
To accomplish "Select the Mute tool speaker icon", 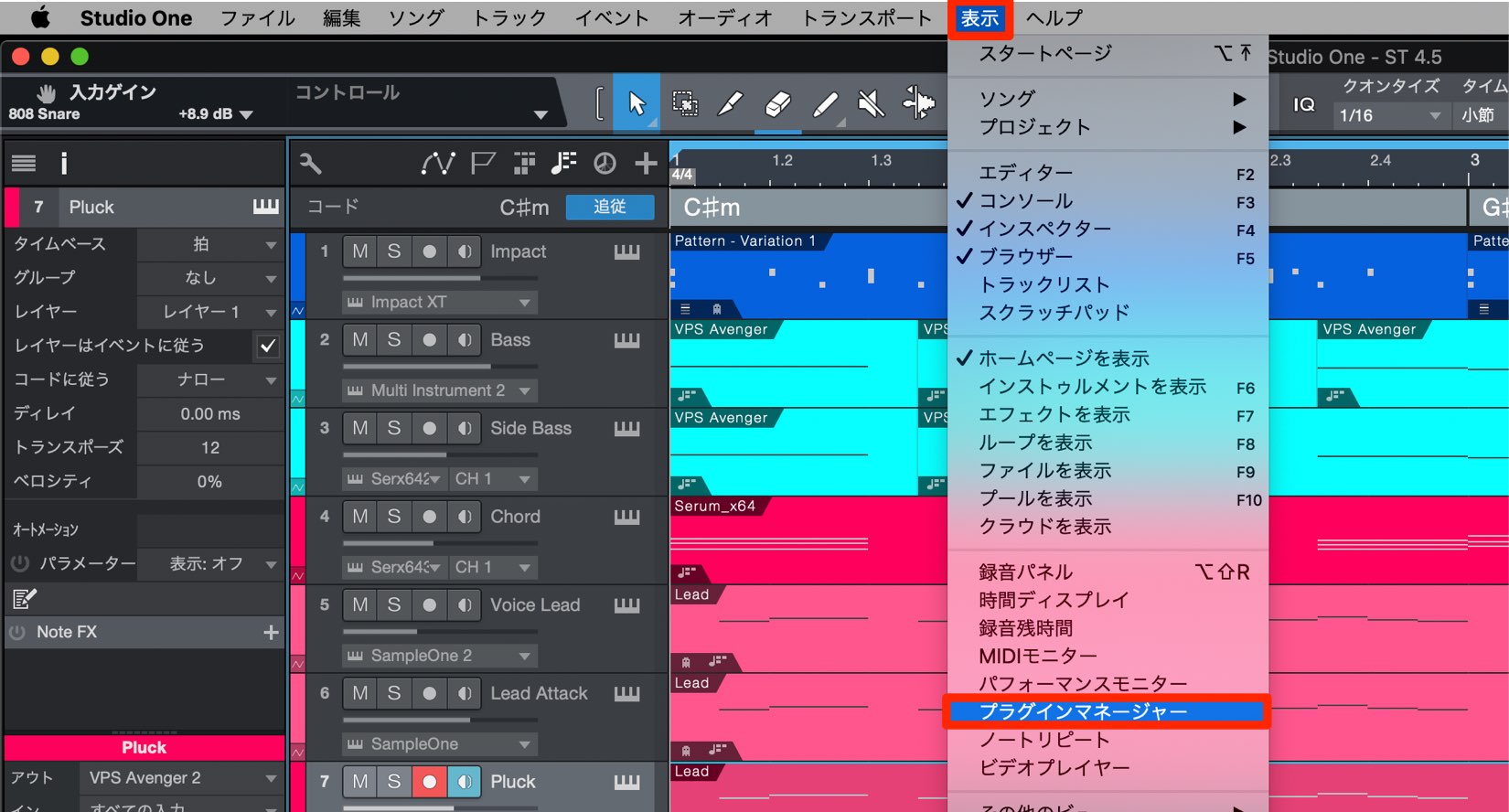I will [x=872, y=103].
